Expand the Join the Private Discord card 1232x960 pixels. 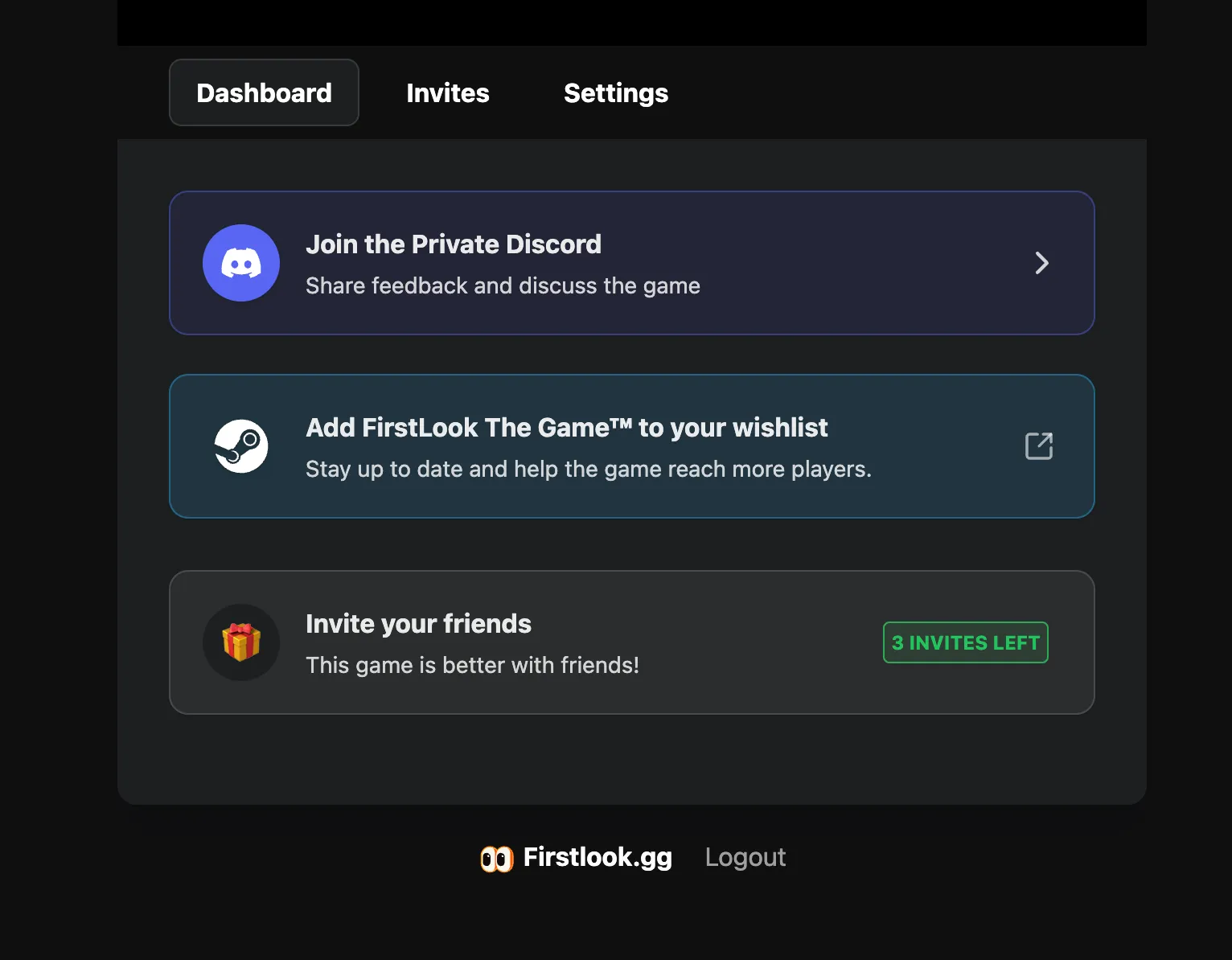click(x=631, y=263)
